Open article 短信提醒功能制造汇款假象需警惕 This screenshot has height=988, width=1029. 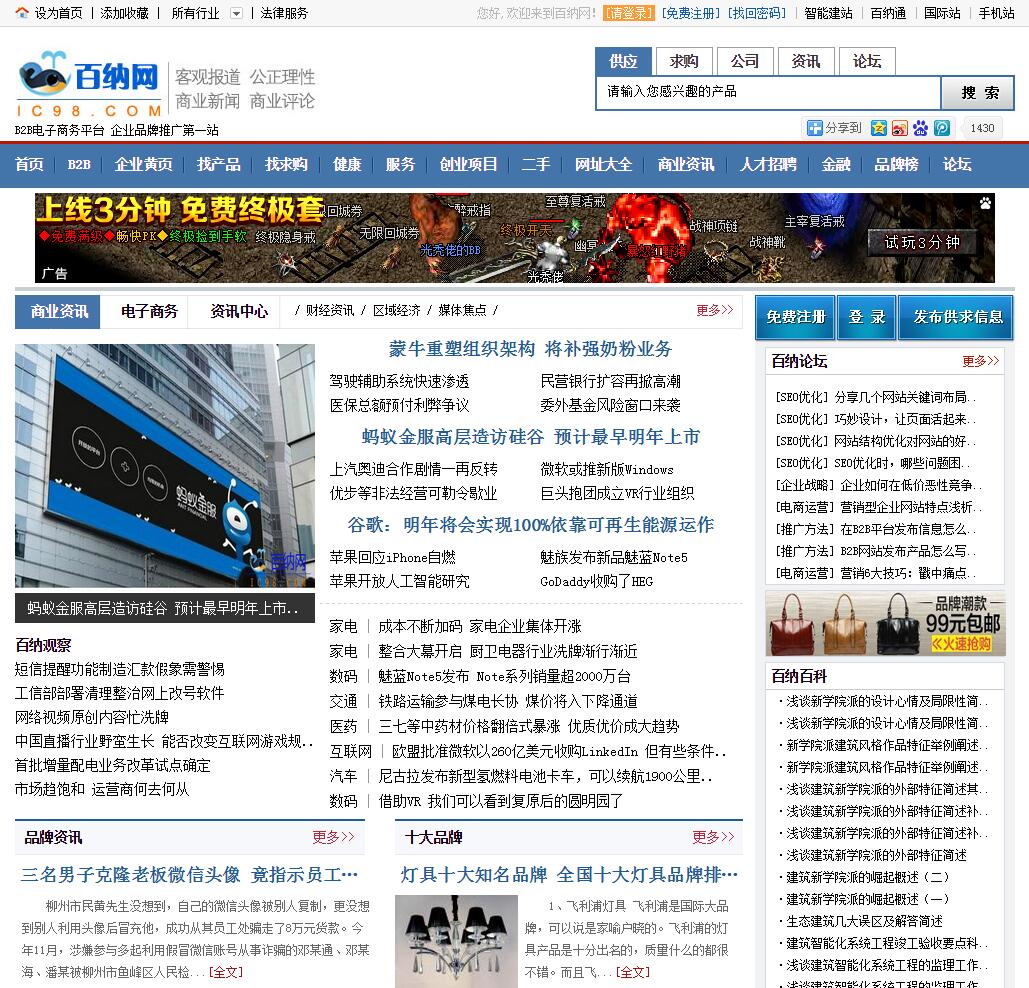[119, 669]
